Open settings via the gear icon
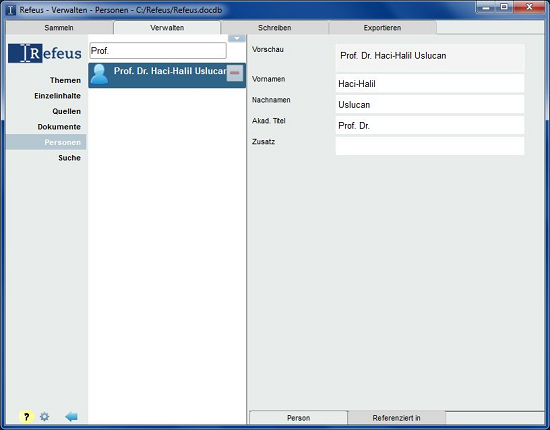The image size is (550, 430). [x=45, y=417]
